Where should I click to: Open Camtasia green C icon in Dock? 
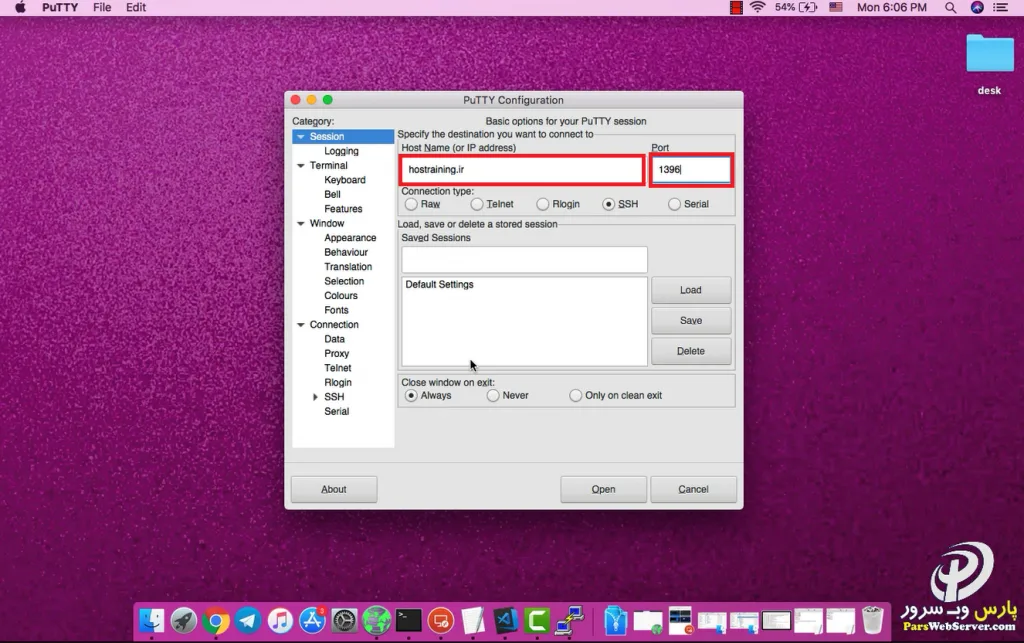(537, 620)
